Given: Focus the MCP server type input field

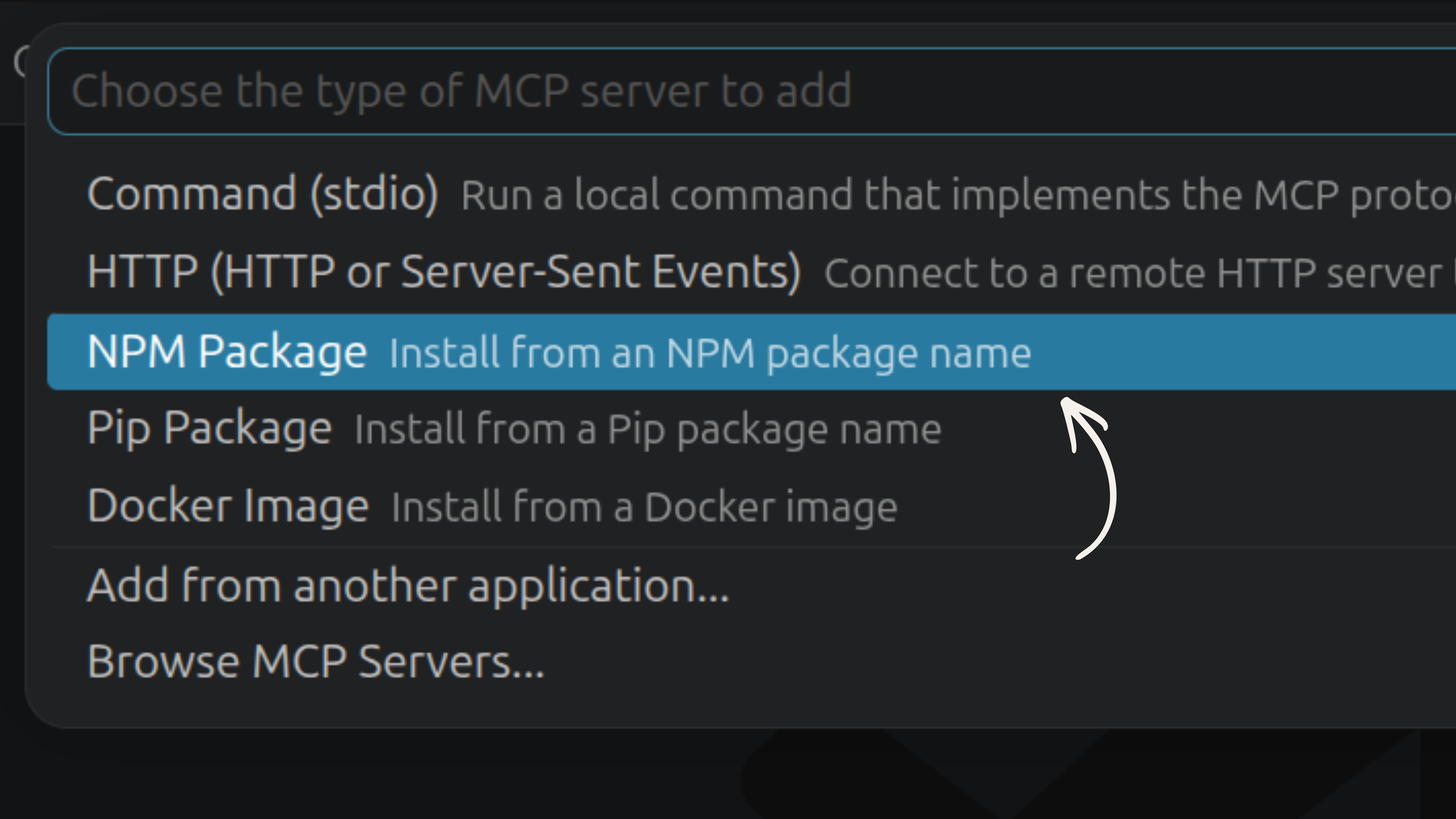Looking at the screenshot, I should 752,91.
